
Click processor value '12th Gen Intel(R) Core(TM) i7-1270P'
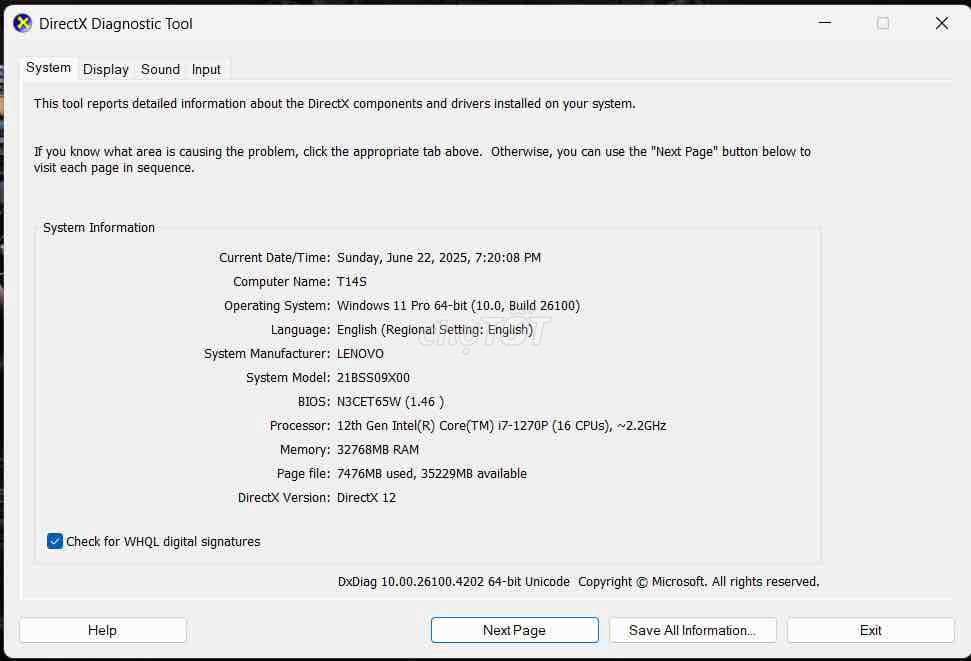pyautogui.click(x=442, y=426)
